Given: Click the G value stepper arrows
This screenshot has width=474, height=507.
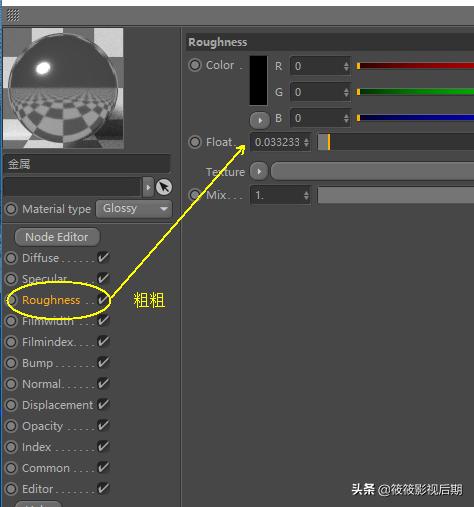Looking at the screenshot, I should [346, 92].
